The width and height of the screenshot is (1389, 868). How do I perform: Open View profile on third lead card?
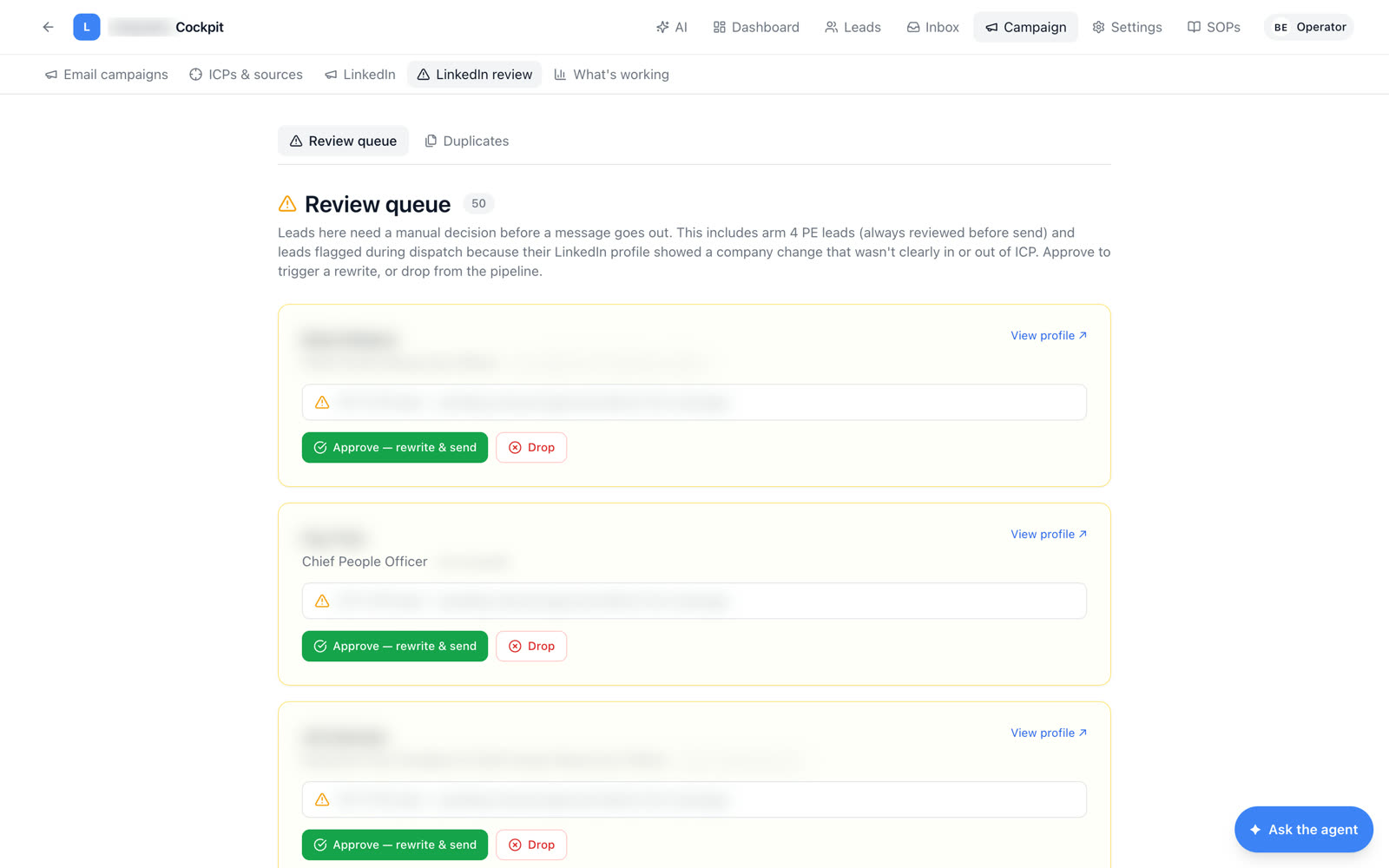[x=1049, y=733]
